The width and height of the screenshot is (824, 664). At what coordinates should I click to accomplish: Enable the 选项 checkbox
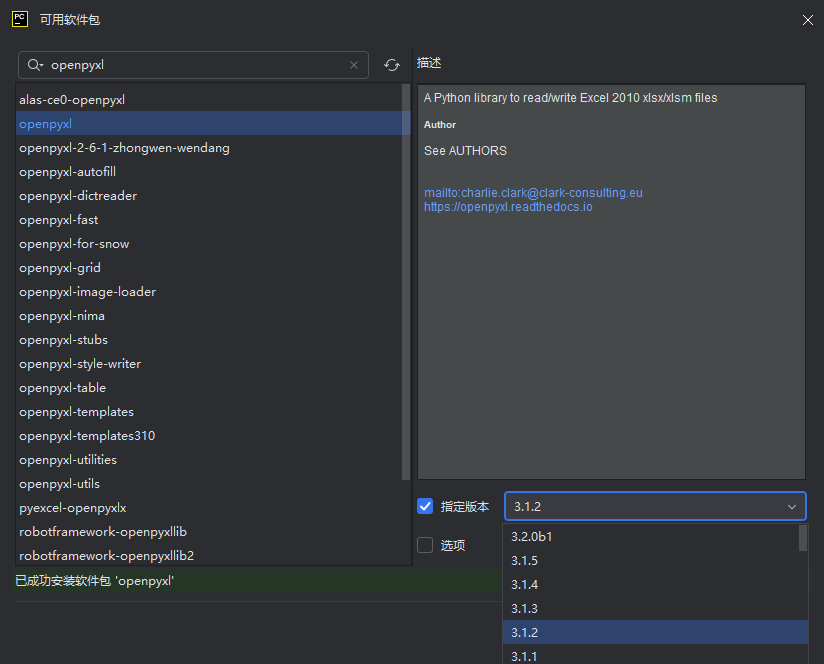425,545
